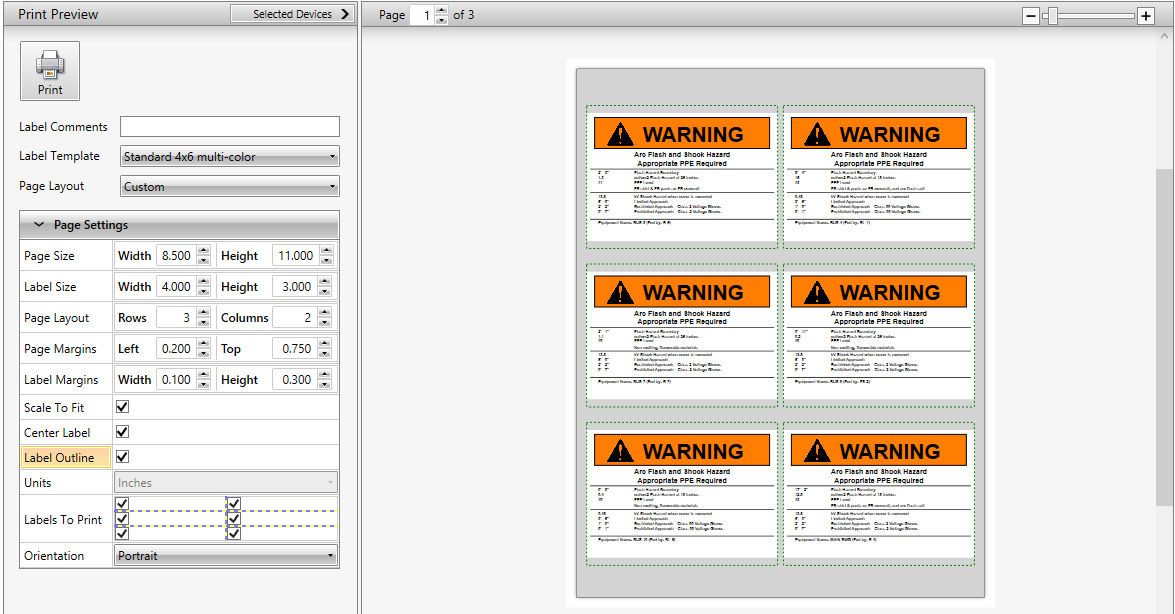Decrease Label Size Width value

point(203,292)
